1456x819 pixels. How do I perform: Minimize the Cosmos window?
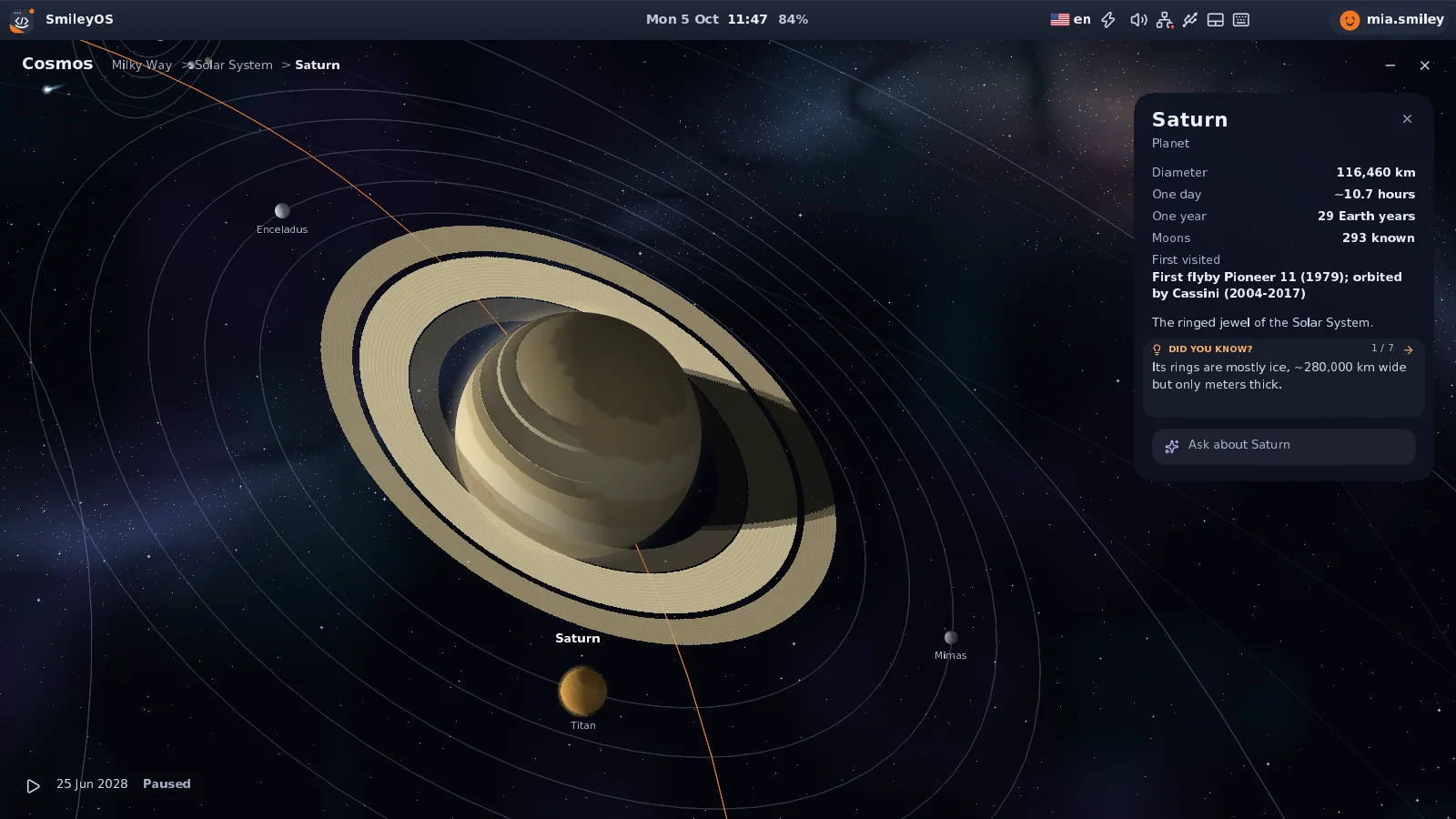tap(1390, 66)
